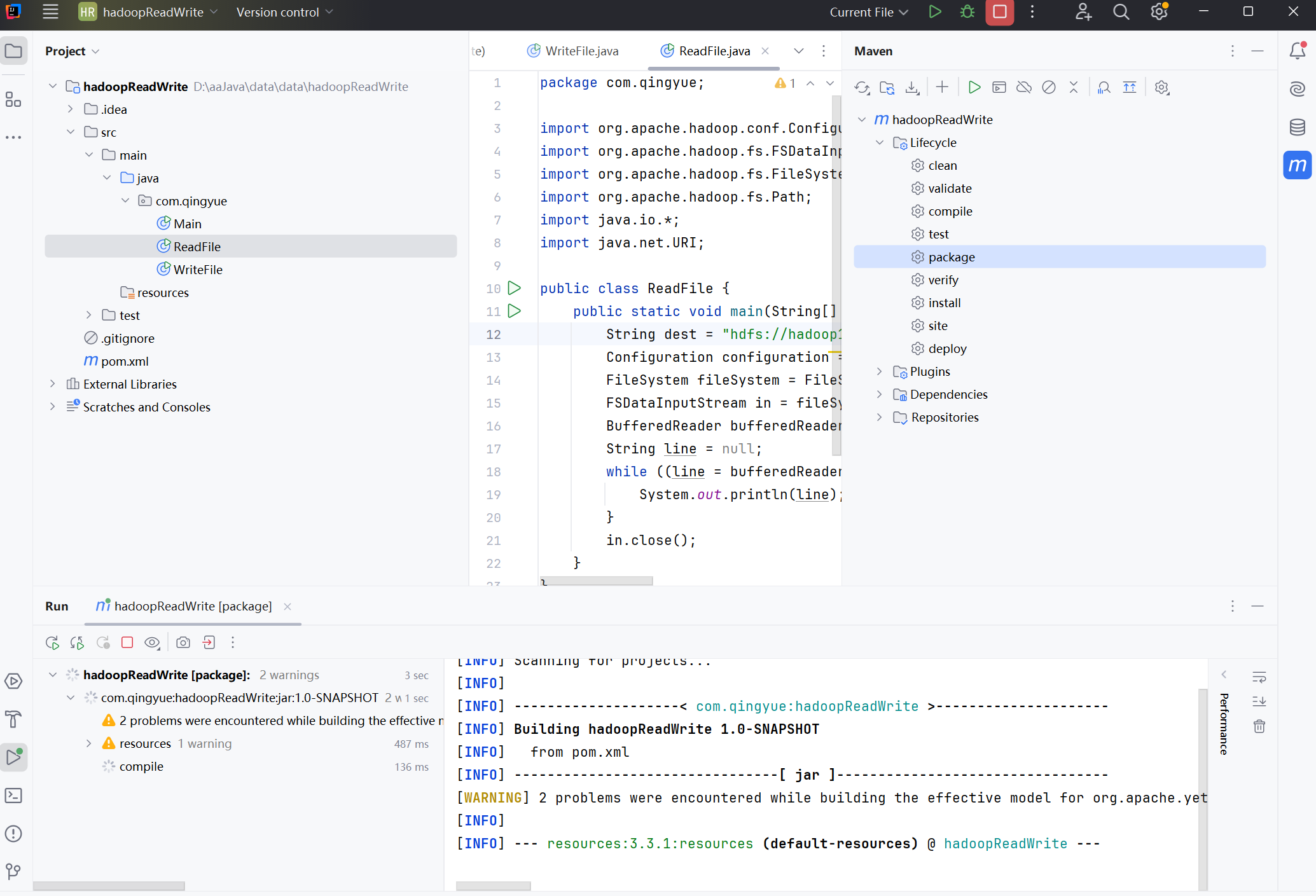Click the console horizontal scrollbar thumb
The image size is (1316, 896).
493,886
